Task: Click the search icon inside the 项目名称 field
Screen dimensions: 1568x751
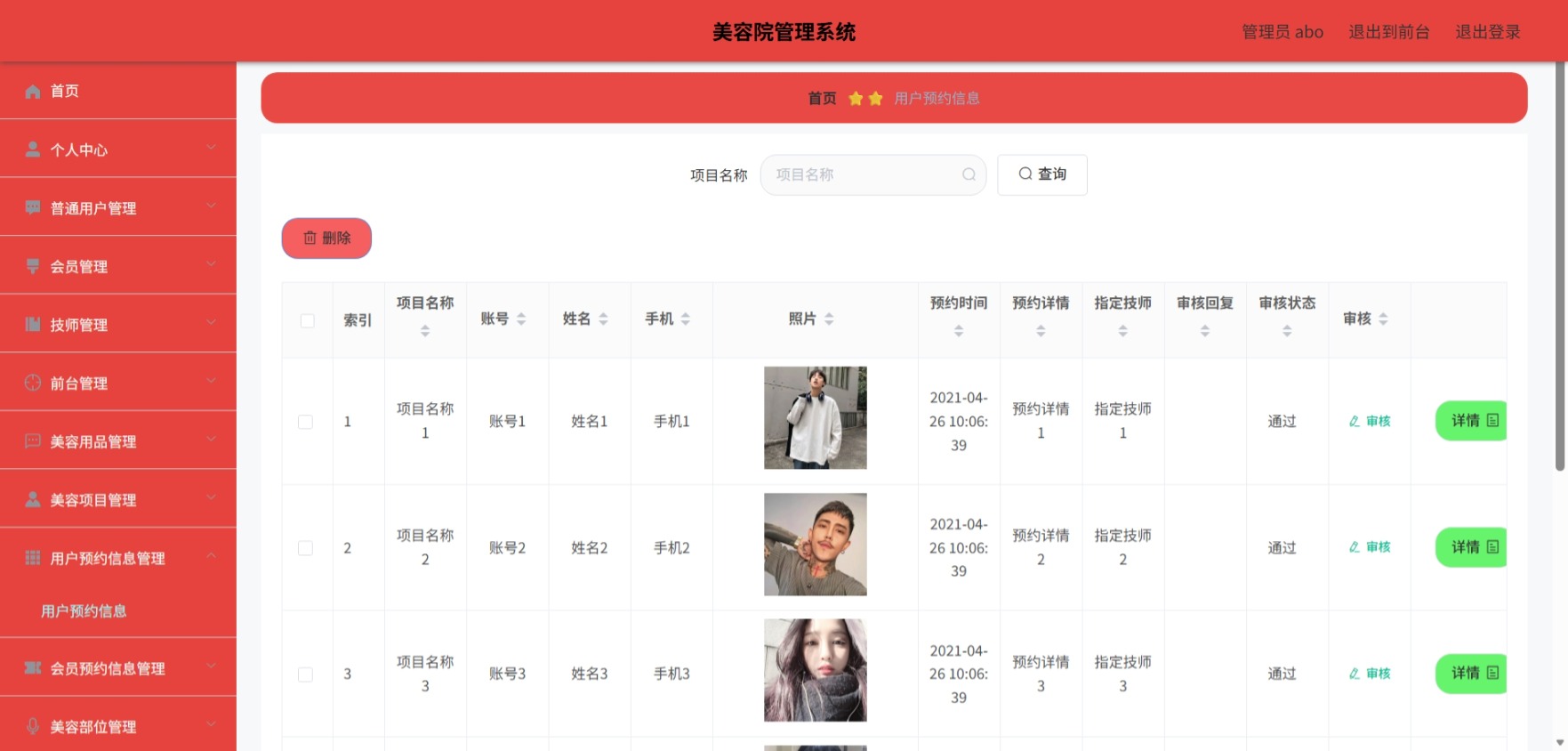Action: (x=969, y=174)
